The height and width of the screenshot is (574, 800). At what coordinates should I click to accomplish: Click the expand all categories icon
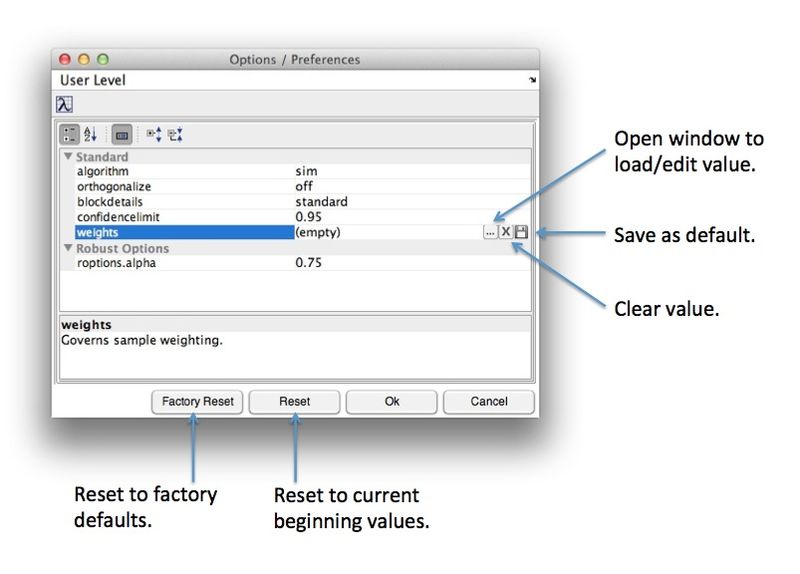coord(153,134)
